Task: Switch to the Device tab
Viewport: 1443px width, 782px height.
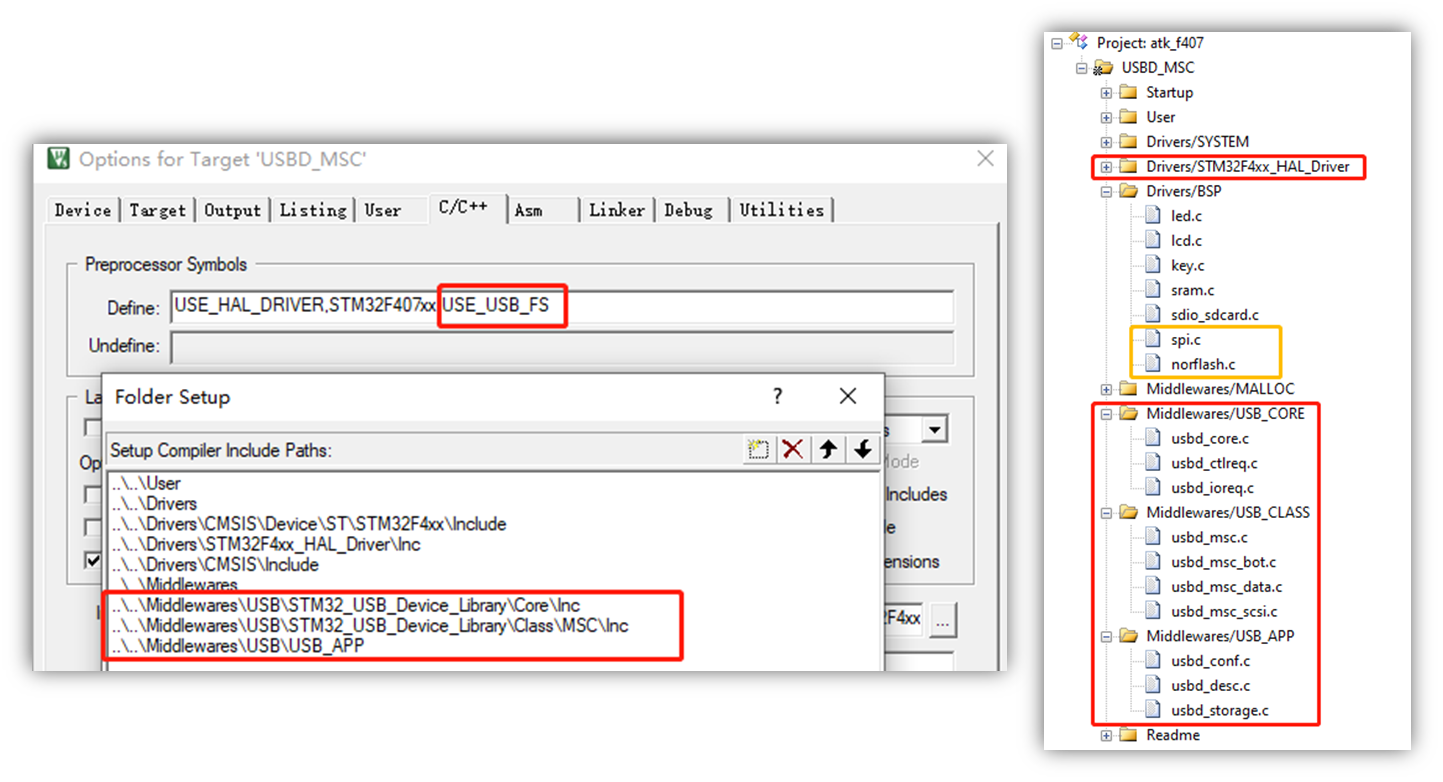Action: [x=83, y=210]
